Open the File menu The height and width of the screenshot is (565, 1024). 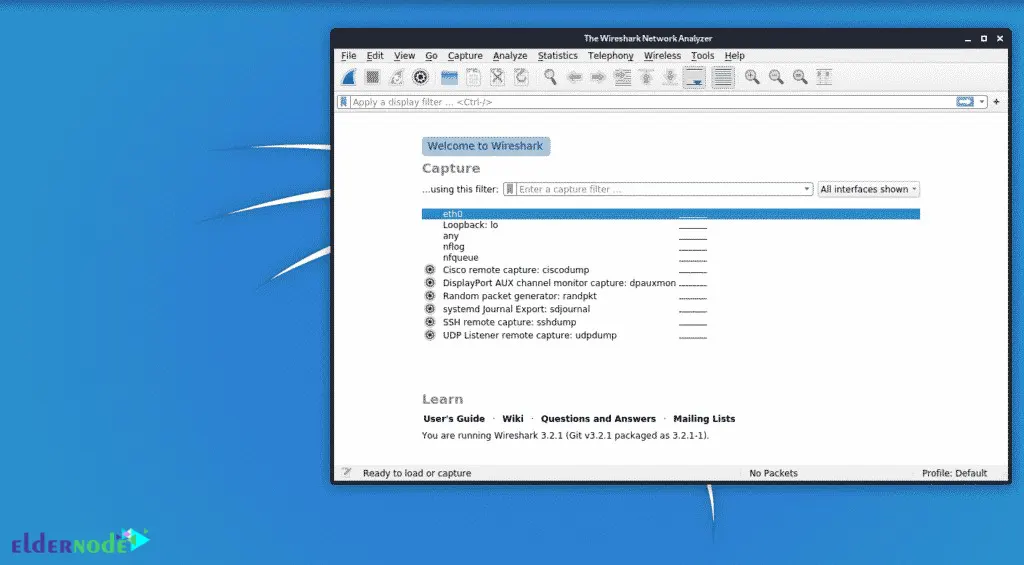(x=349, y=56)
